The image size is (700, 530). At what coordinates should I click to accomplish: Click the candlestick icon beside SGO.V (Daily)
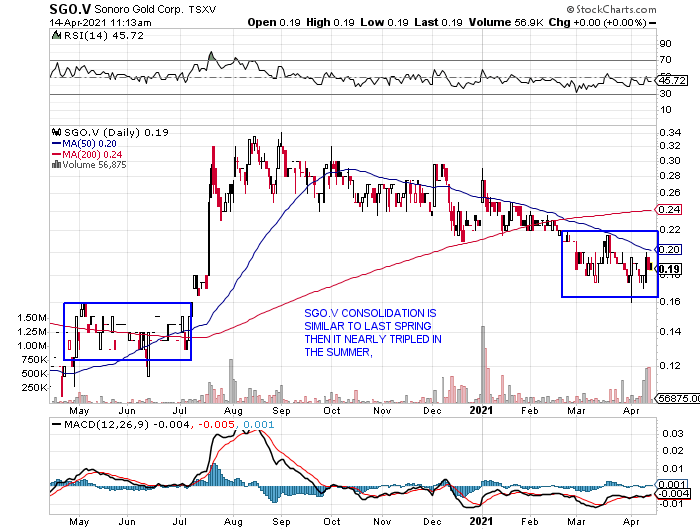(57, 132)
